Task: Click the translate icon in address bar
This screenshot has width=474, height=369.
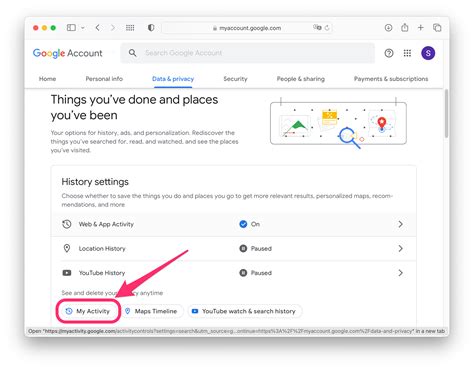Action: tap(317, 28)
